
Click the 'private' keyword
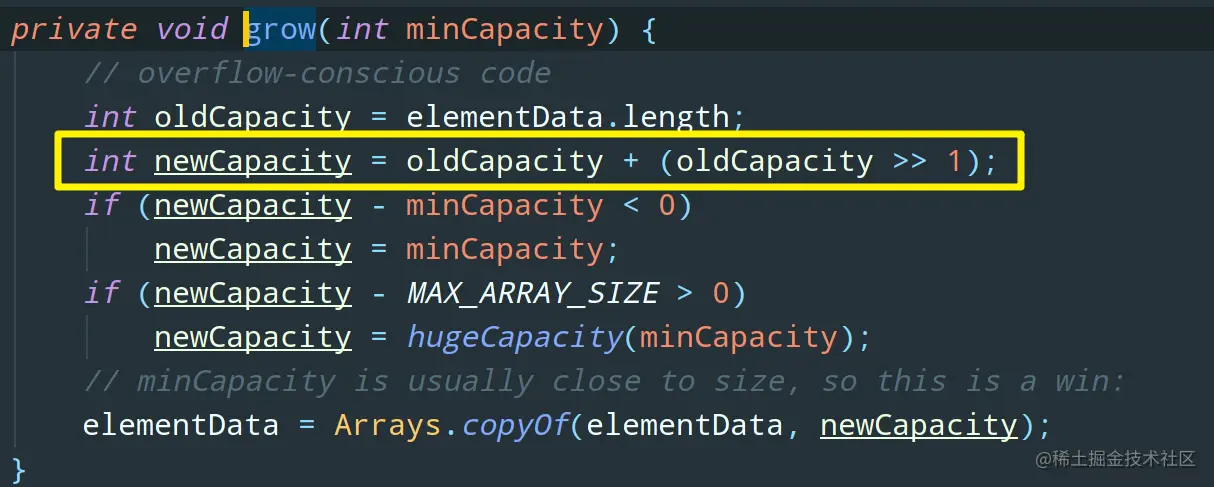pos(73,29)
